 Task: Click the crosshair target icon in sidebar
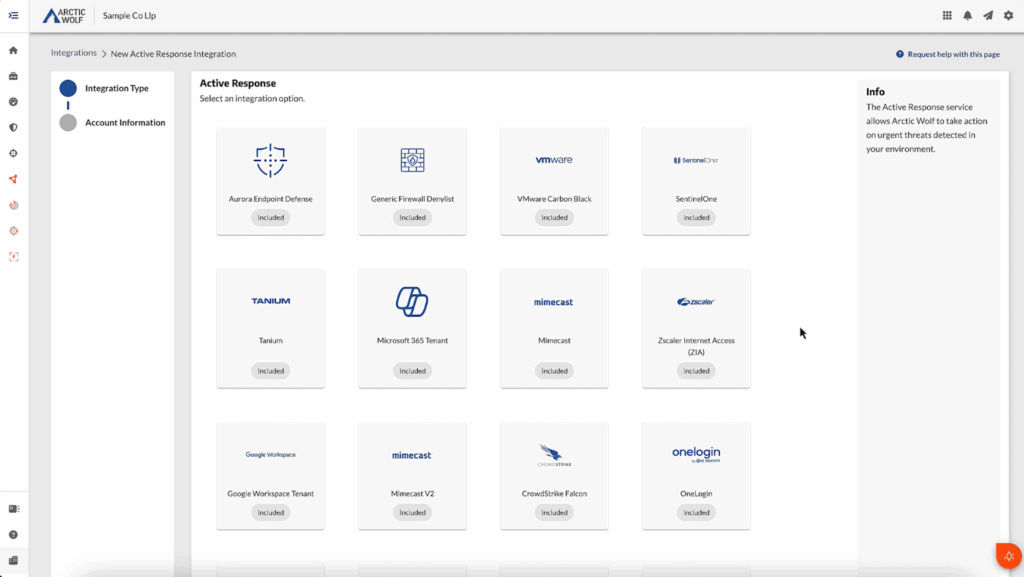(x=13, y=153)
